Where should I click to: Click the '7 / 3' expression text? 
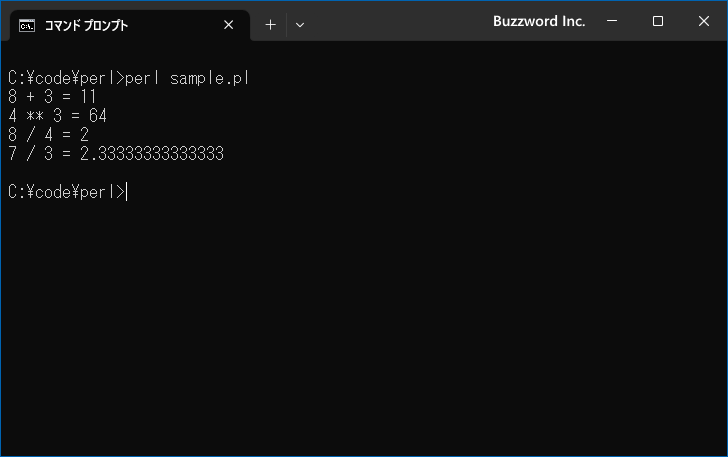click(30, 154)
